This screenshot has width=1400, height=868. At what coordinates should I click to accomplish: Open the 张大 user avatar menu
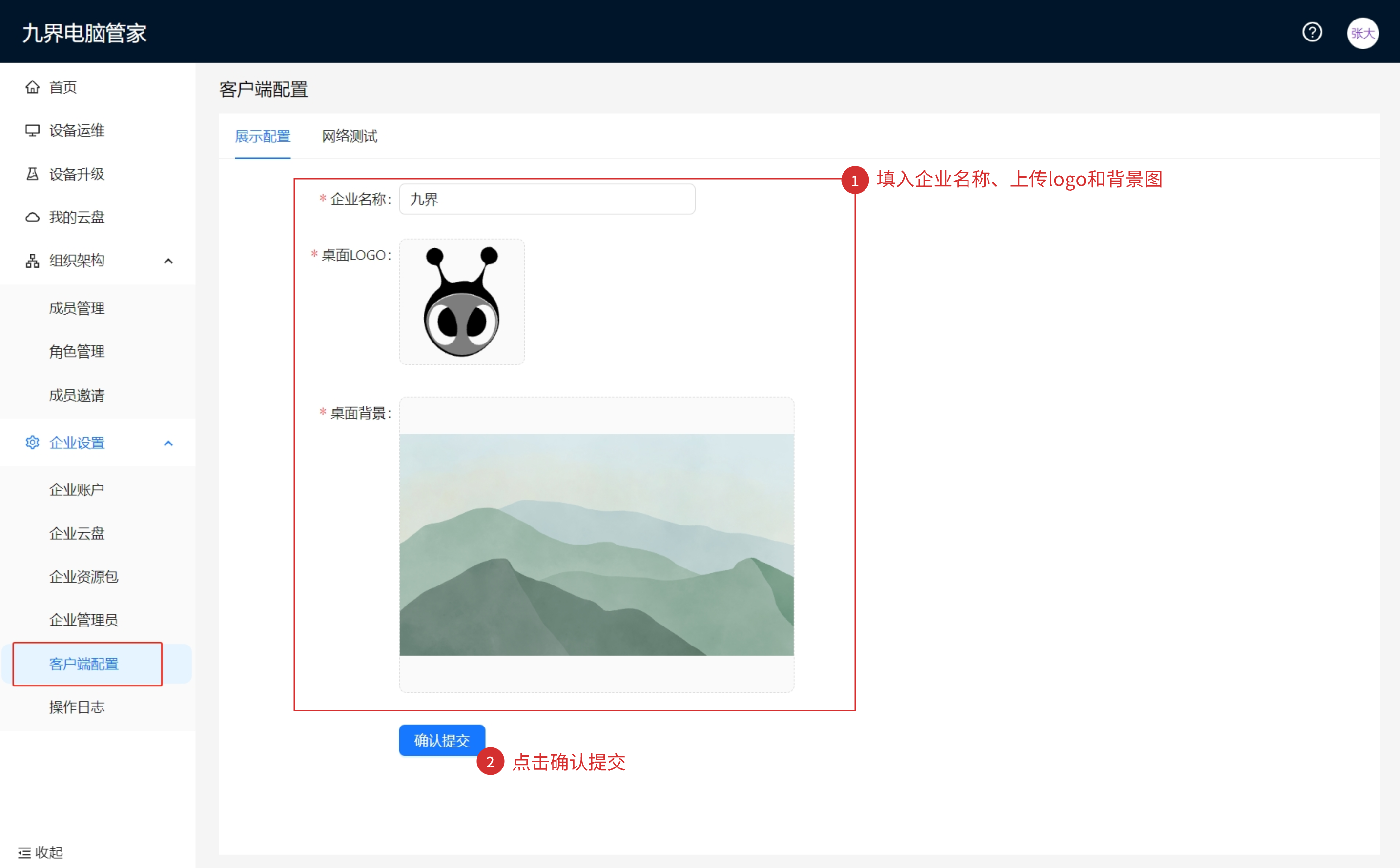pos(1362,33)
